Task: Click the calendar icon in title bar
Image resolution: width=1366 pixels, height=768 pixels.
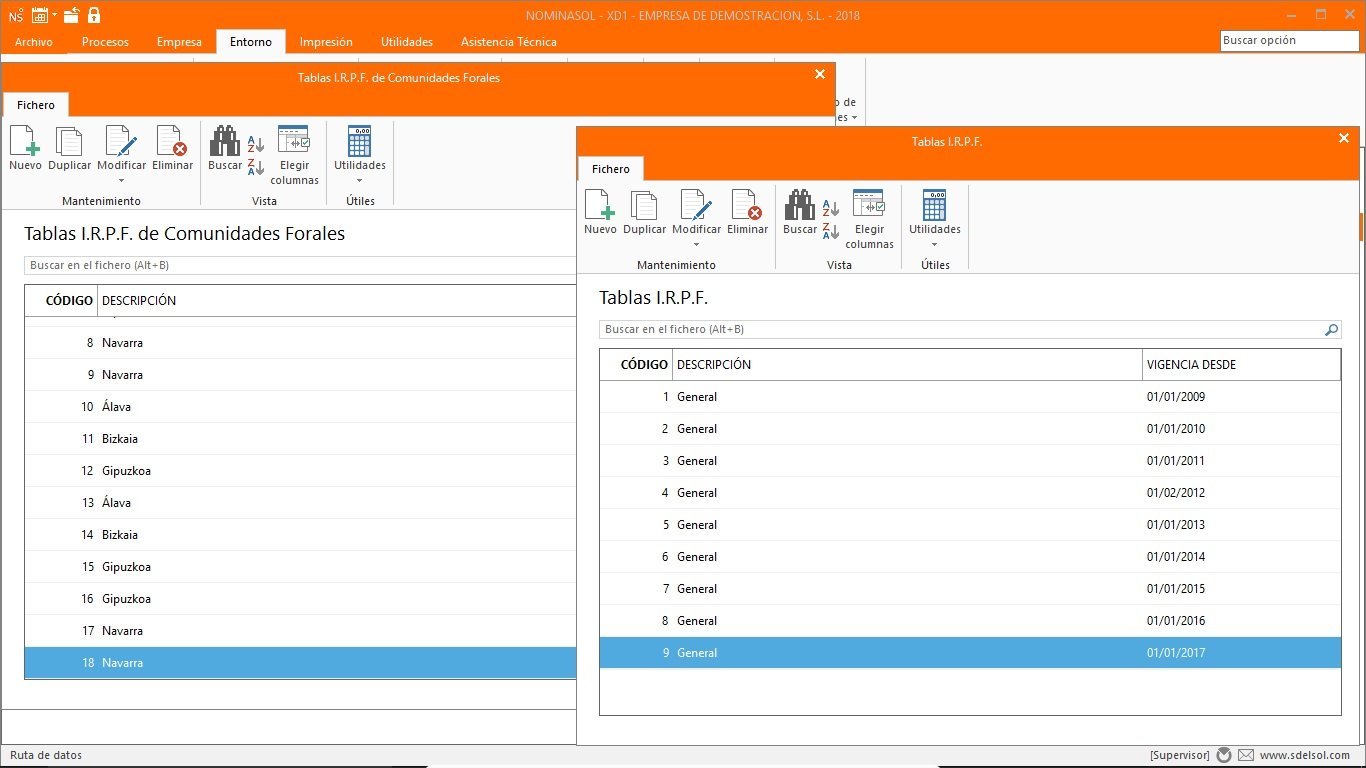Action: pyautogui.click(x=40, y=15)
